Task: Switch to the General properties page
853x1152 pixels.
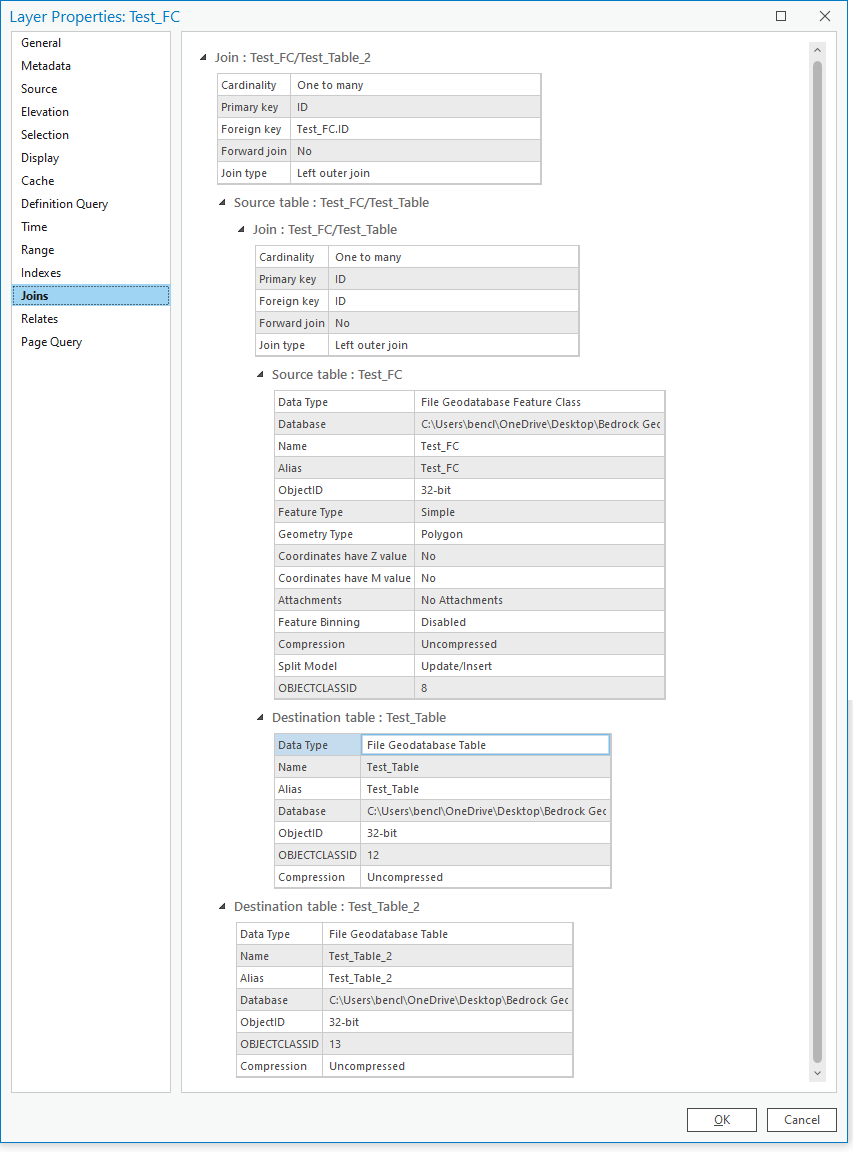Action: tap(42, 42)
